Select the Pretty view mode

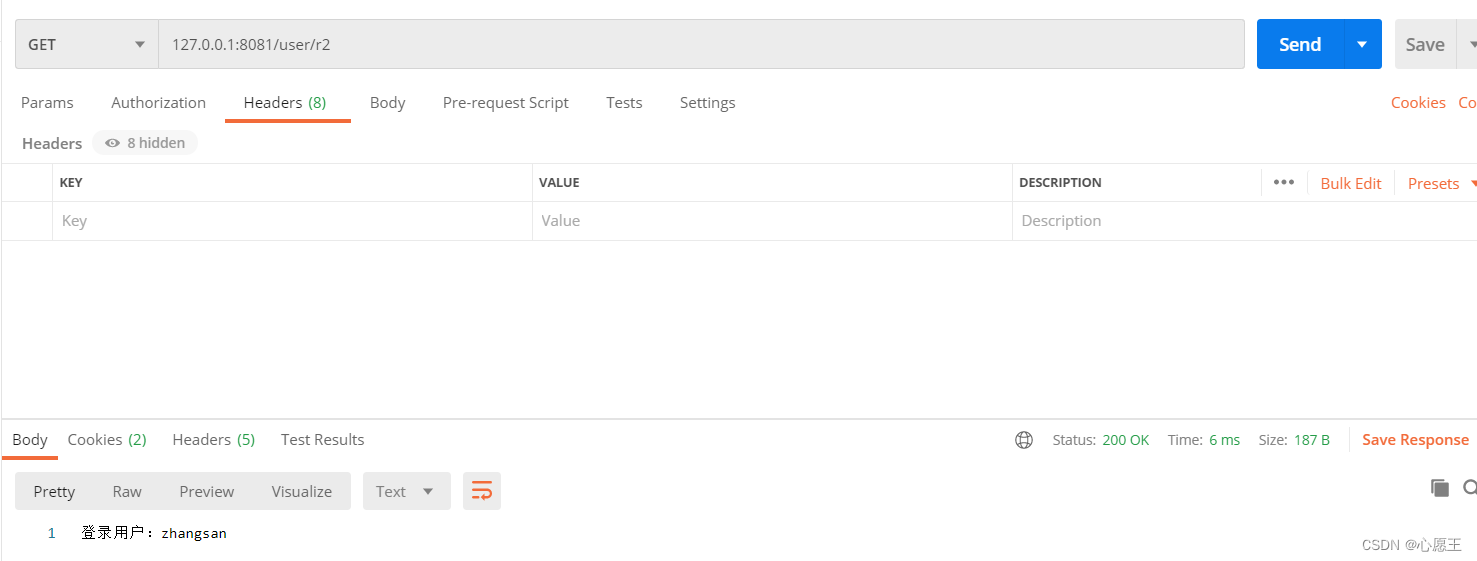coord(54,491)
